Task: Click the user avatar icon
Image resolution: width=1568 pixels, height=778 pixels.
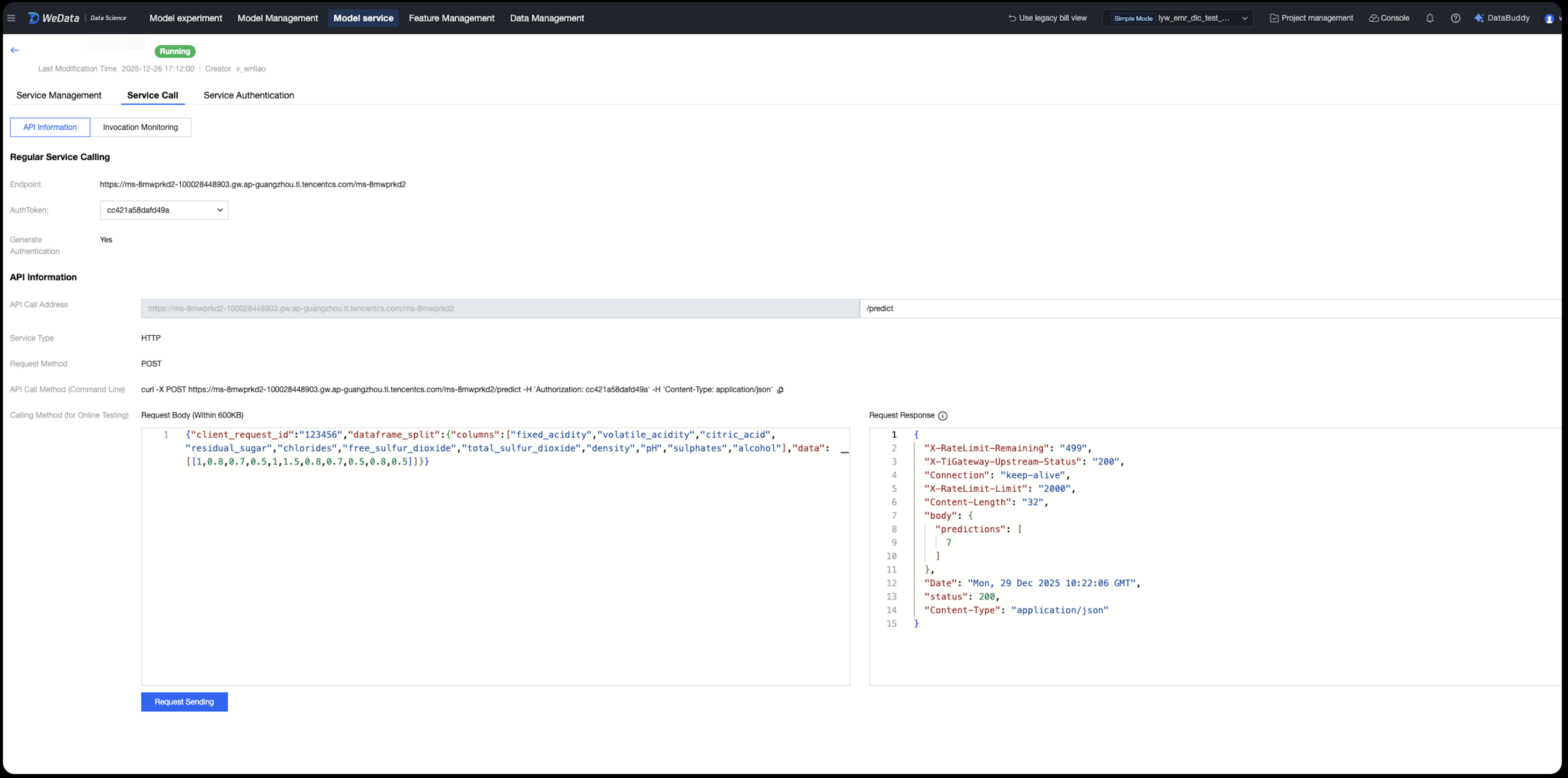Action: [1549, 19]
